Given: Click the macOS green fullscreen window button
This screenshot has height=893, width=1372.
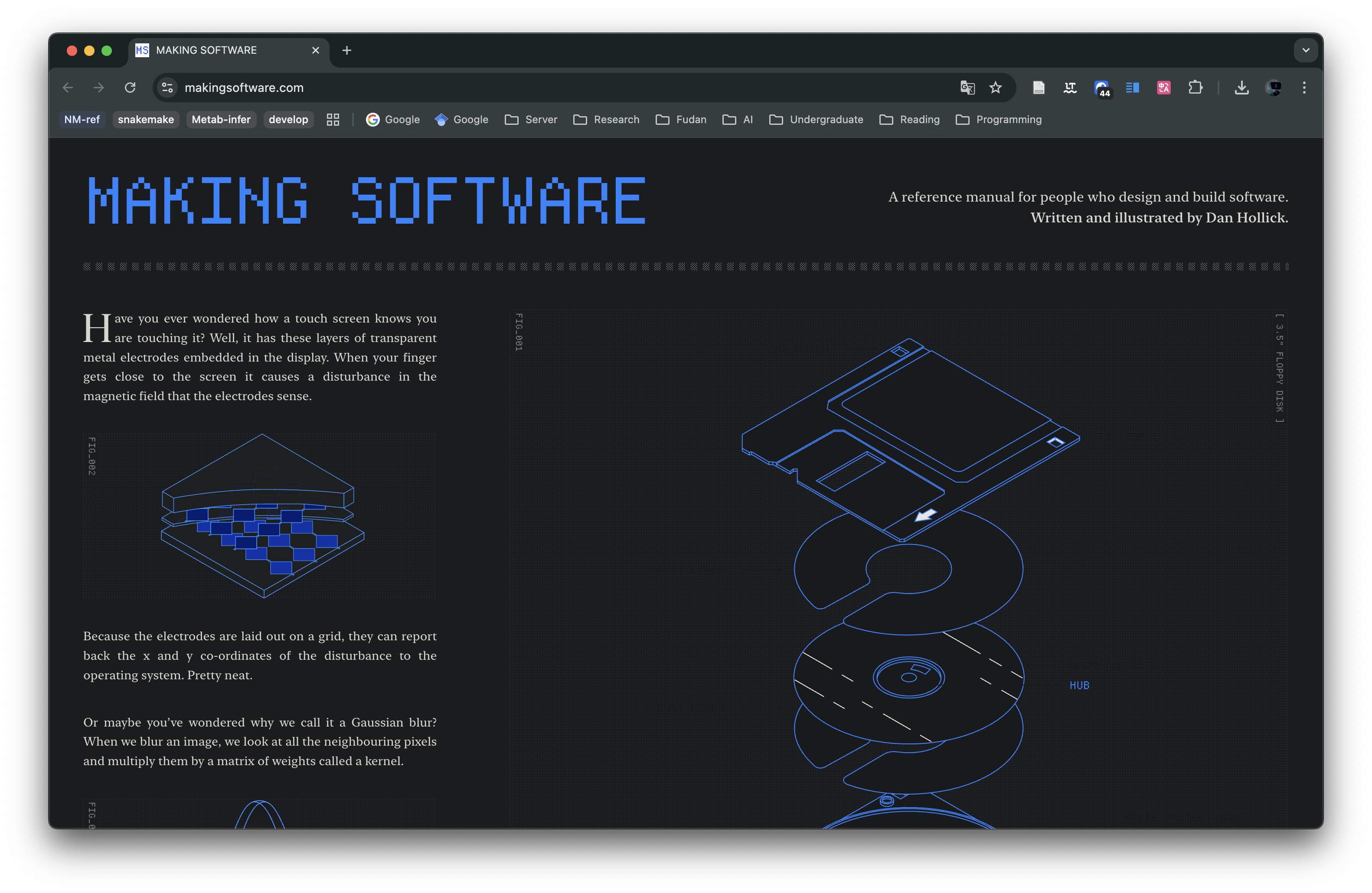Looking at the screenshot, I should click(x=107, y=51).
